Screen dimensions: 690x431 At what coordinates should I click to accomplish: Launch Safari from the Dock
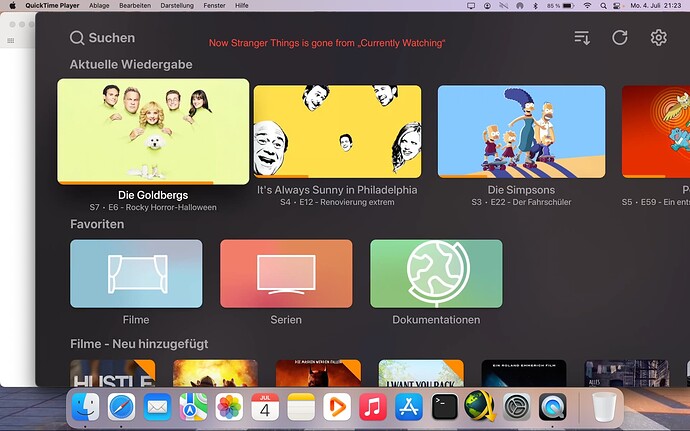click(121, 407)
